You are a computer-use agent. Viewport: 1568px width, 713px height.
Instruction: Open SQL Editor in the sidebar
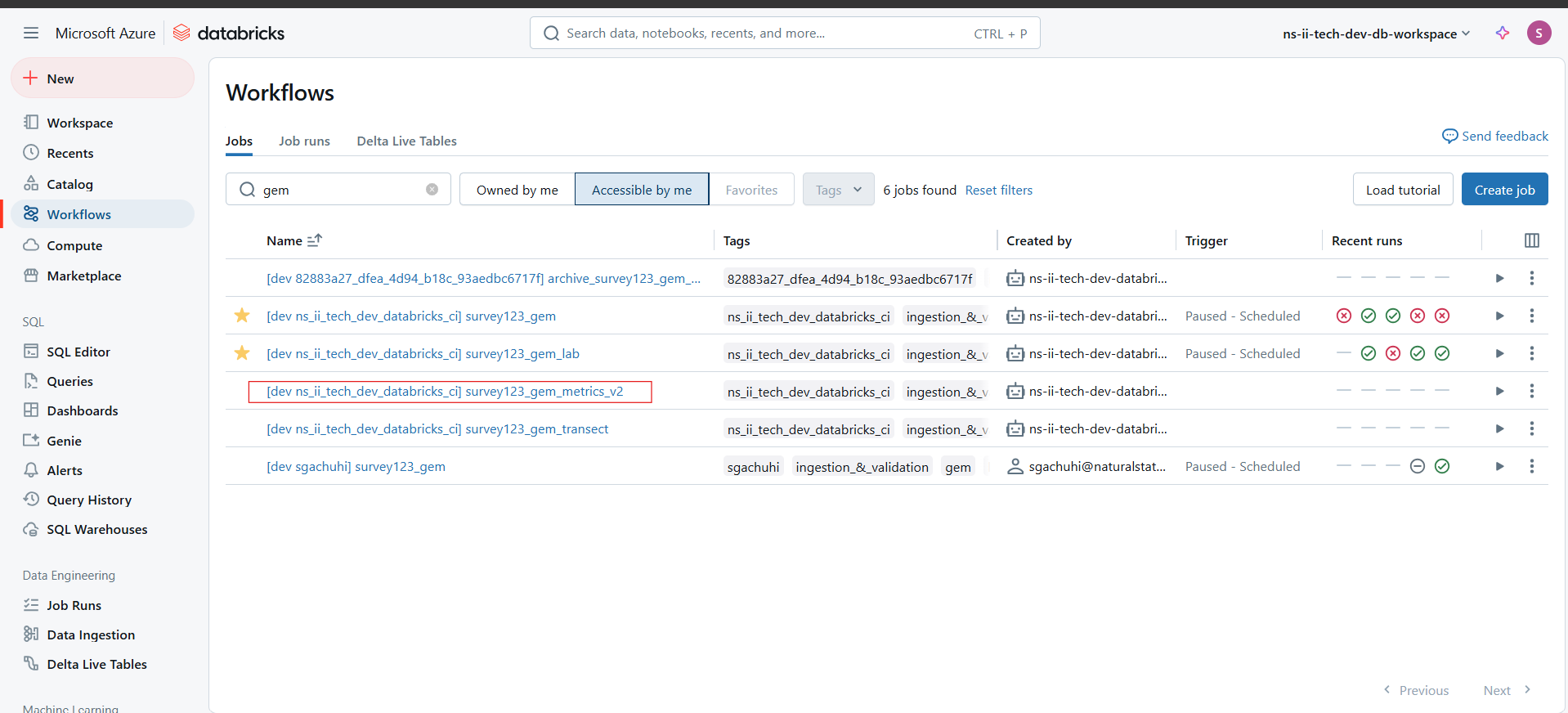point(102,352)
